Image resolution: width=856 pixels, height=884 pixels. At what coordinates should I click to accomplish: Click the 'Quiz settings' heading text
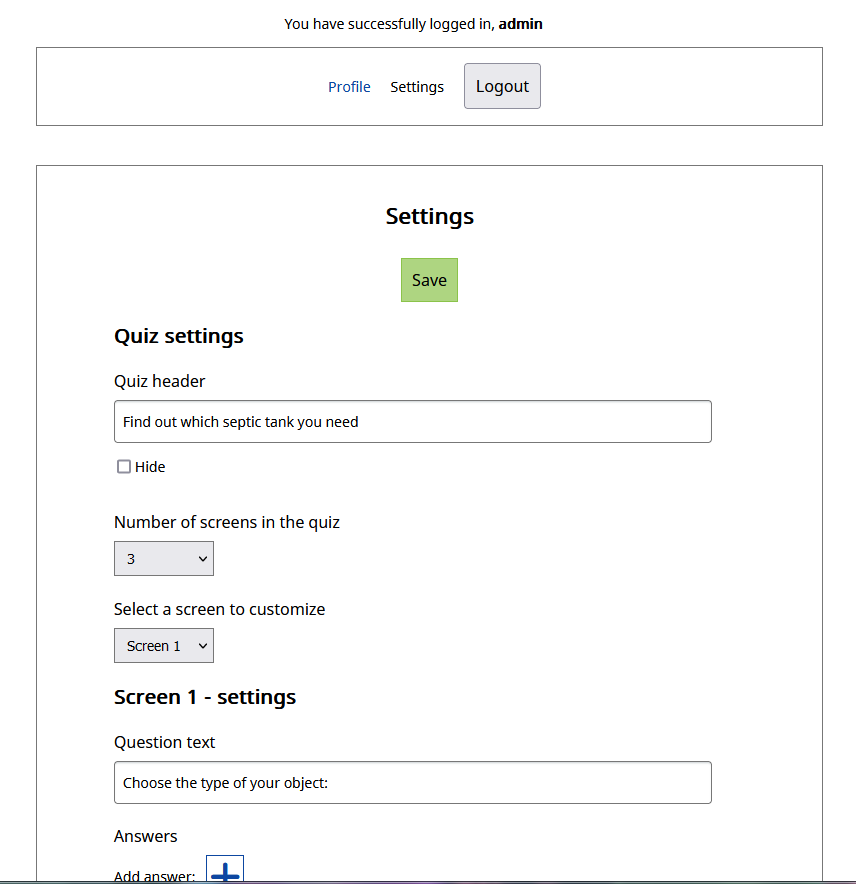point(179,336)
